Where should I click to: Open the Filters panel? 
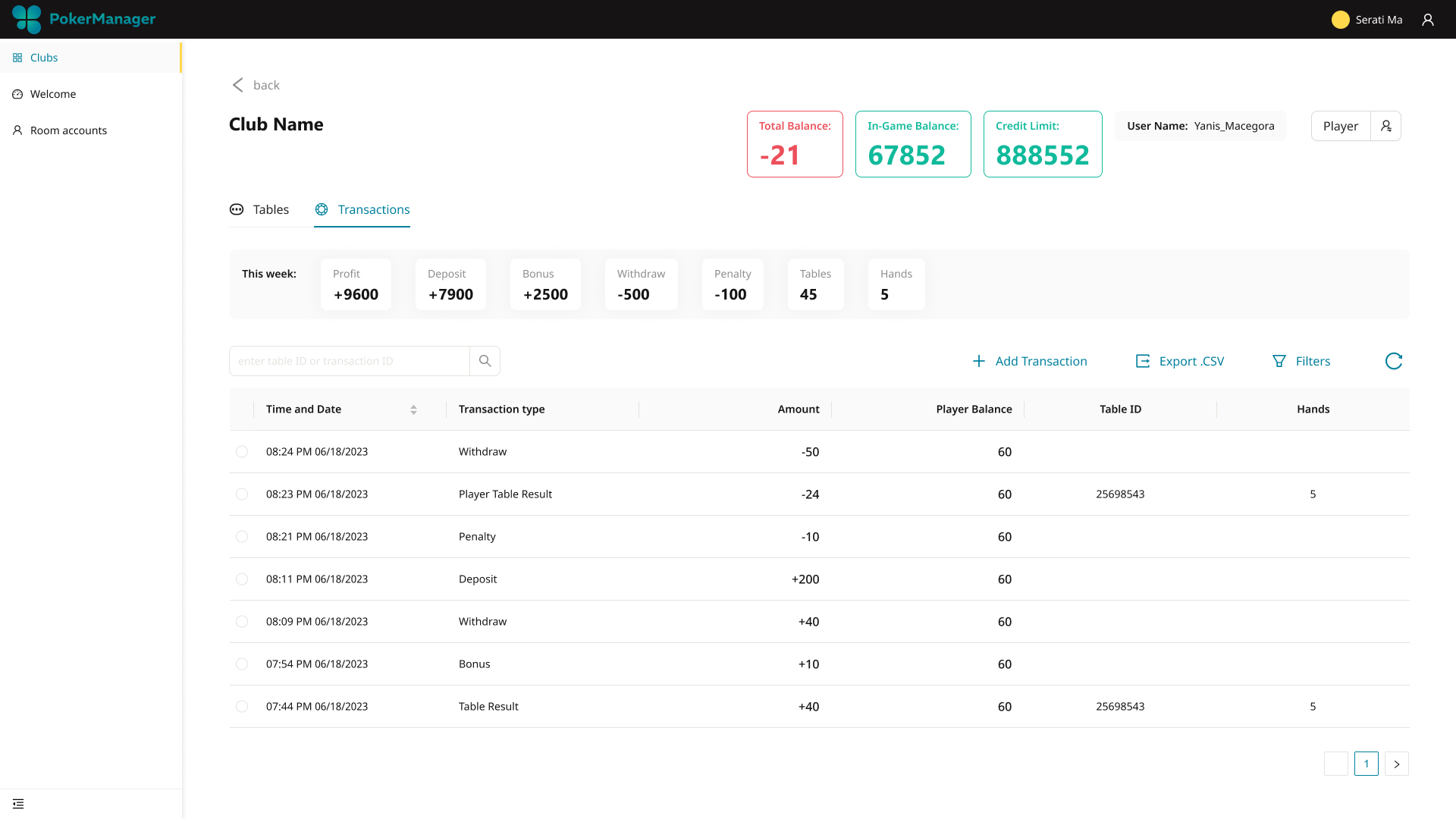(x=1301, y=361)
